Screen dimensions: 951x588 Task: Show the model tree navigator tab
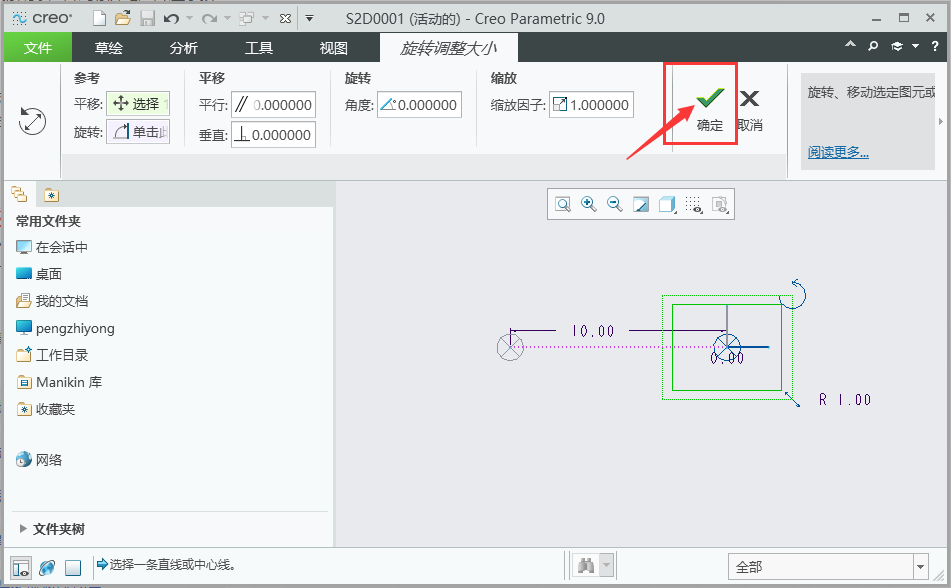(19, 194)
